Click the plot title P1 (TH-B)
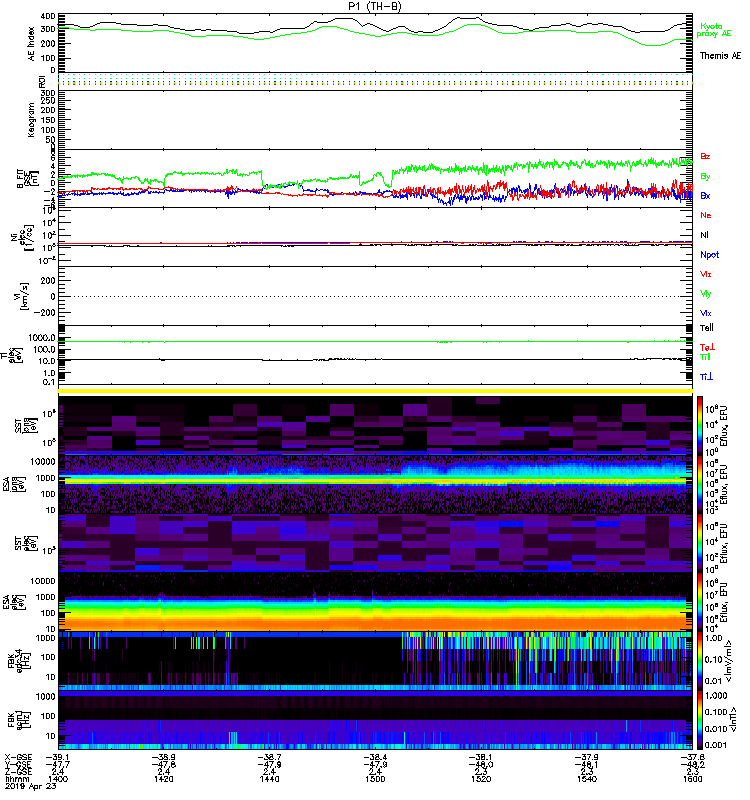The image size is (750, 800). tap(374, 6)
